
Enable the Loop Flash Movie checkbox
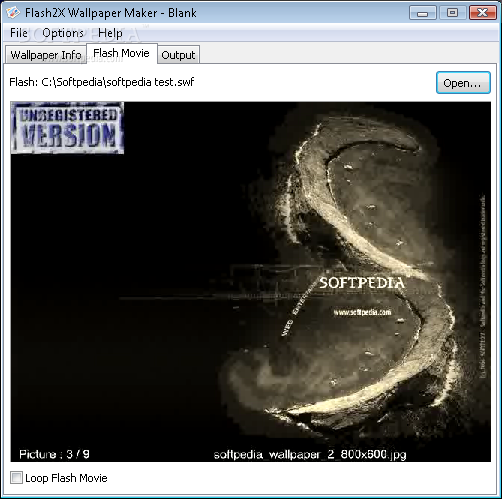[16, 477]
